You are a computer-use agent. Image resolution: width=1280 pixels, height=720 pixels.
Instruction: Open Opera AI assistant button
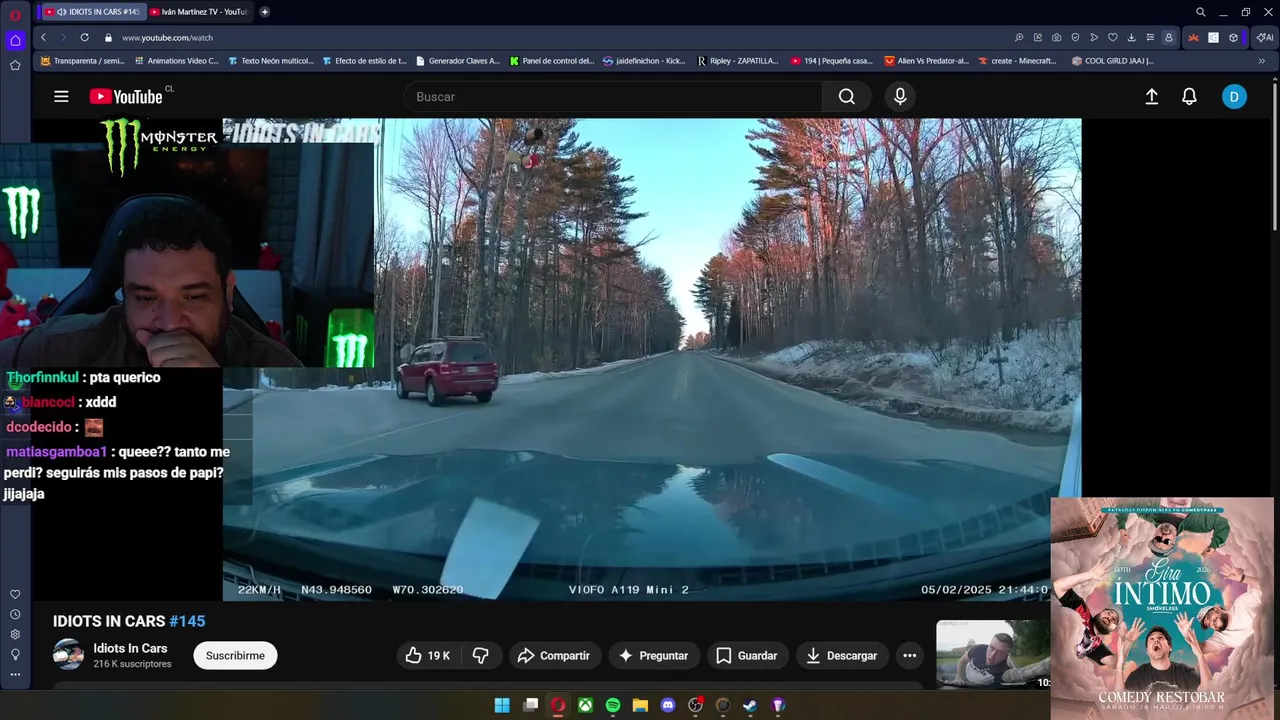1265,37
